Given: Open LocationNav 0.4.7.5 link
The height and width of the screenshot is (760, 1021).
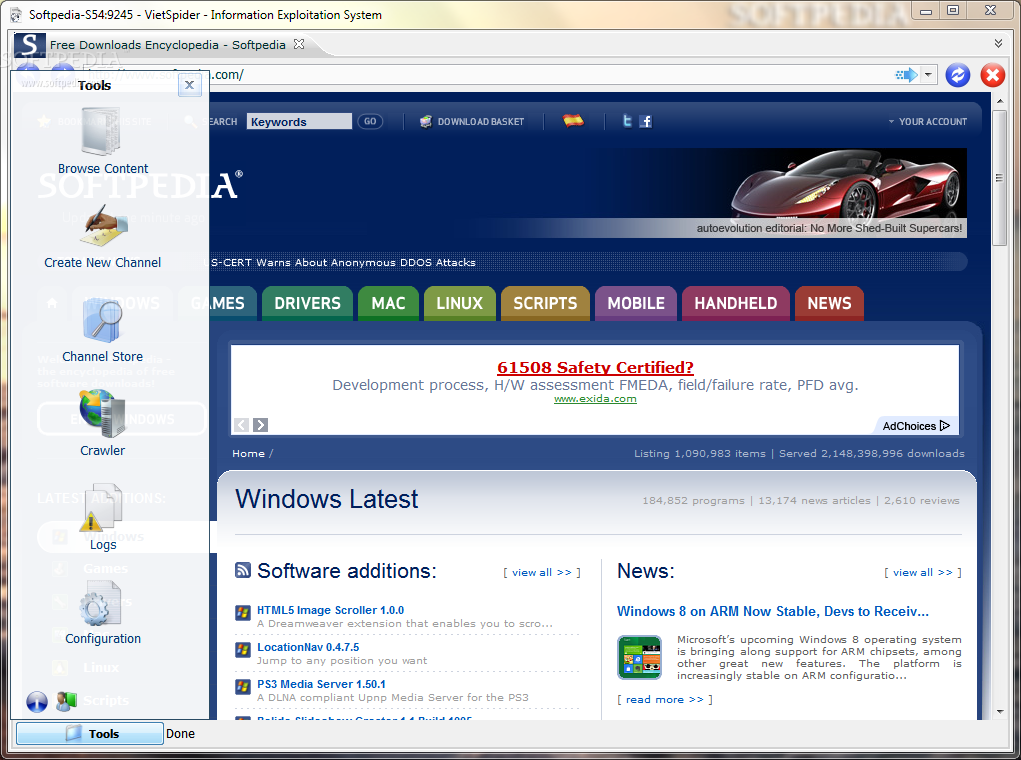Looking at the screenshot, I should (x=308, y=647).
